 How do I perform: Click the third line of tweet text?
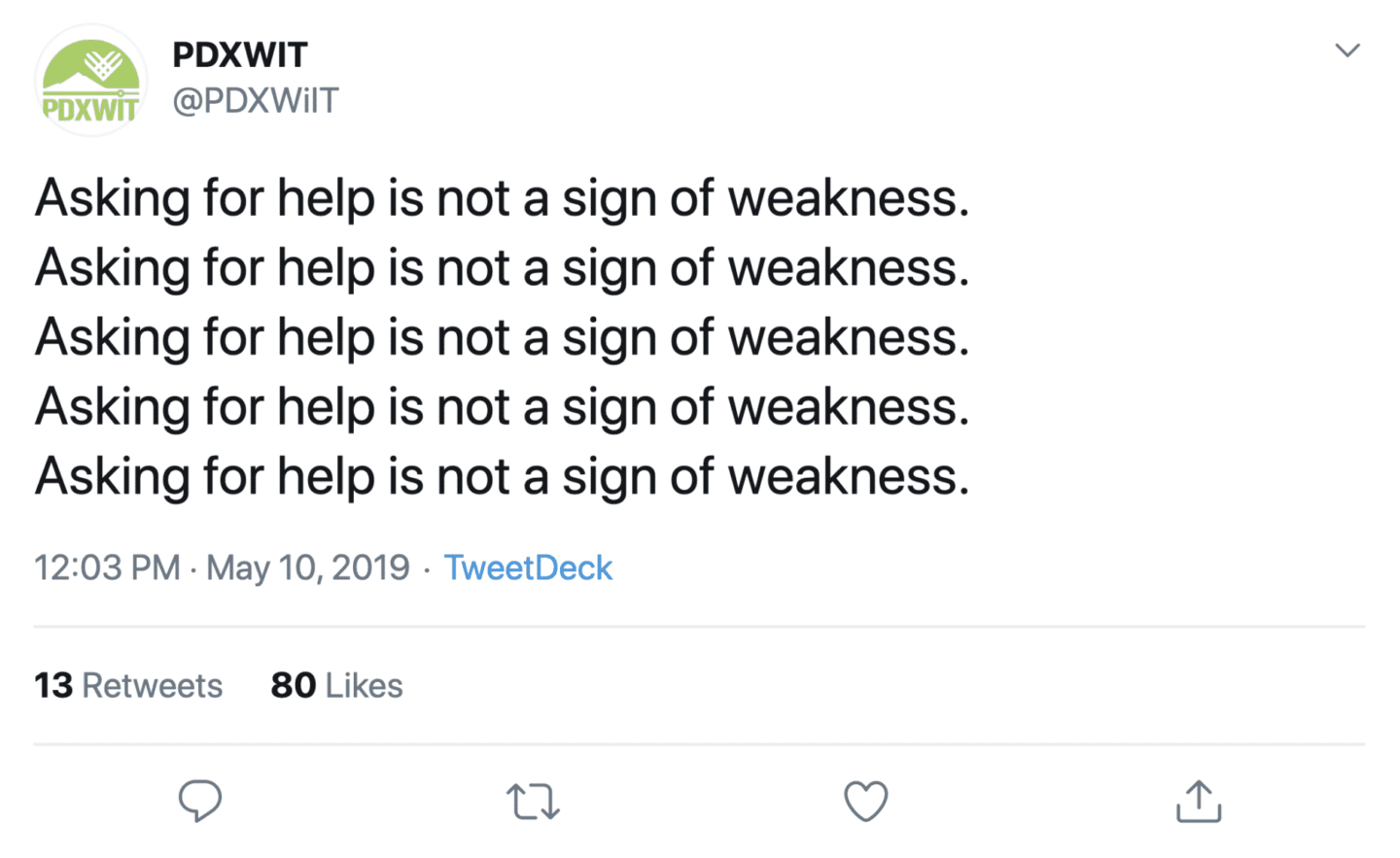coord(502,337)
